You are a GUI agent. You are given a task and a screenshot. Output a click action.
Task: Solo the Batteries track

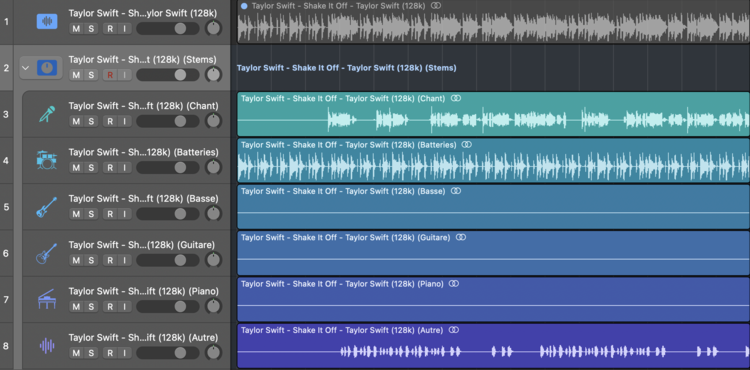[x=91, y=167]
